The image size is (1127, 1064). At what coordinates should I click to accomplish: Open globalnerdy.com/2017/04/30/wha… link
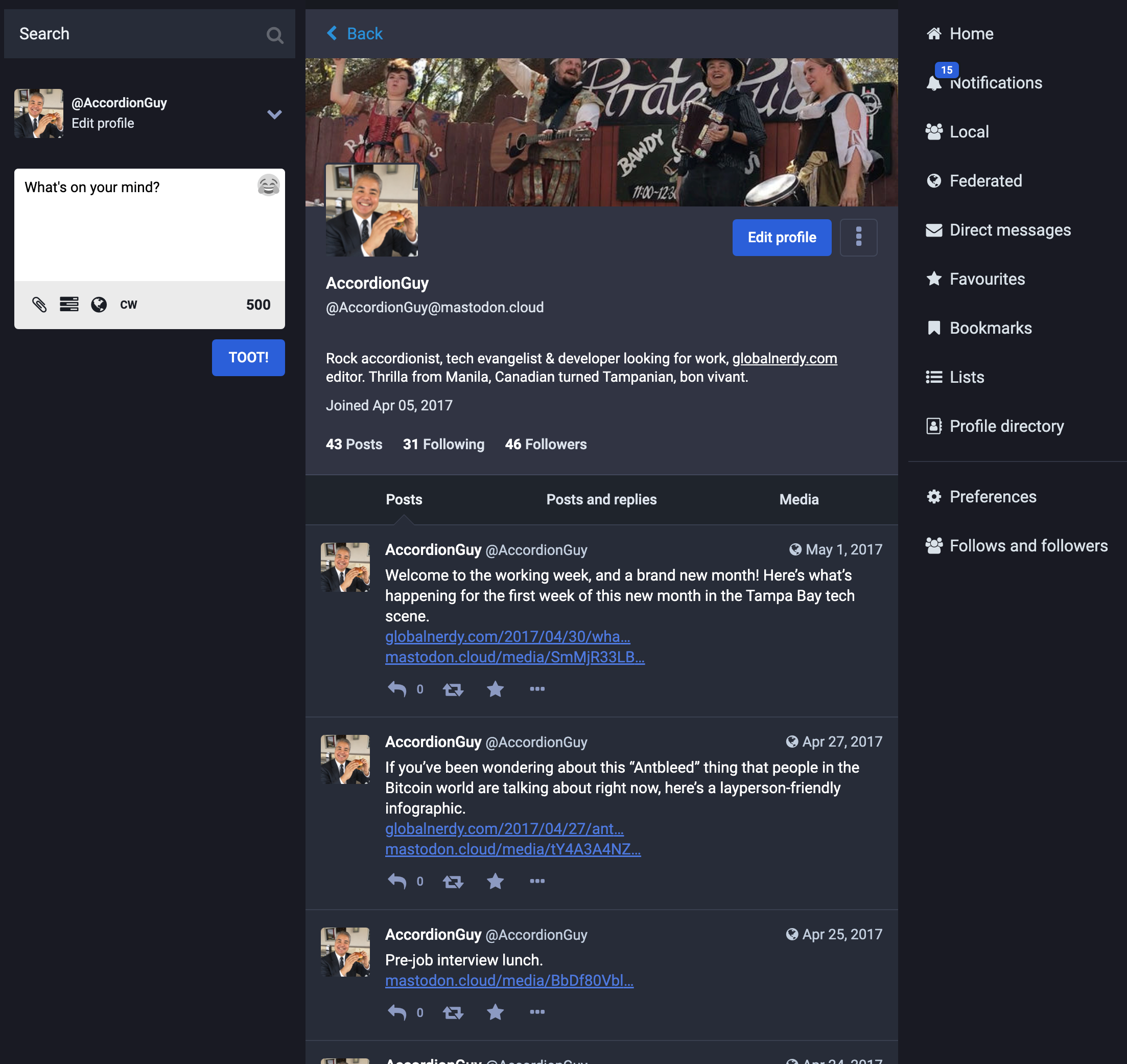coord(507,636)
